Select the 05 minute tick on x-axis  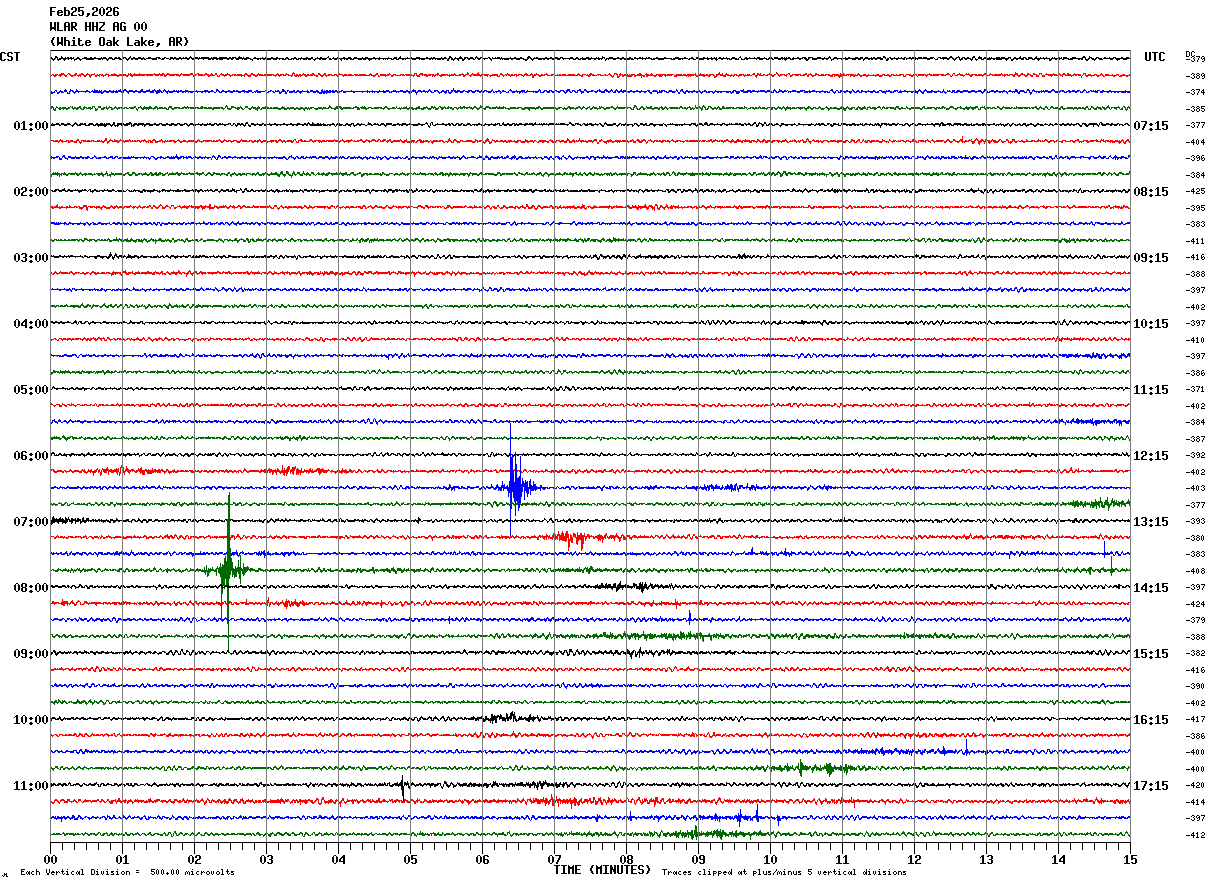point(410,859)
